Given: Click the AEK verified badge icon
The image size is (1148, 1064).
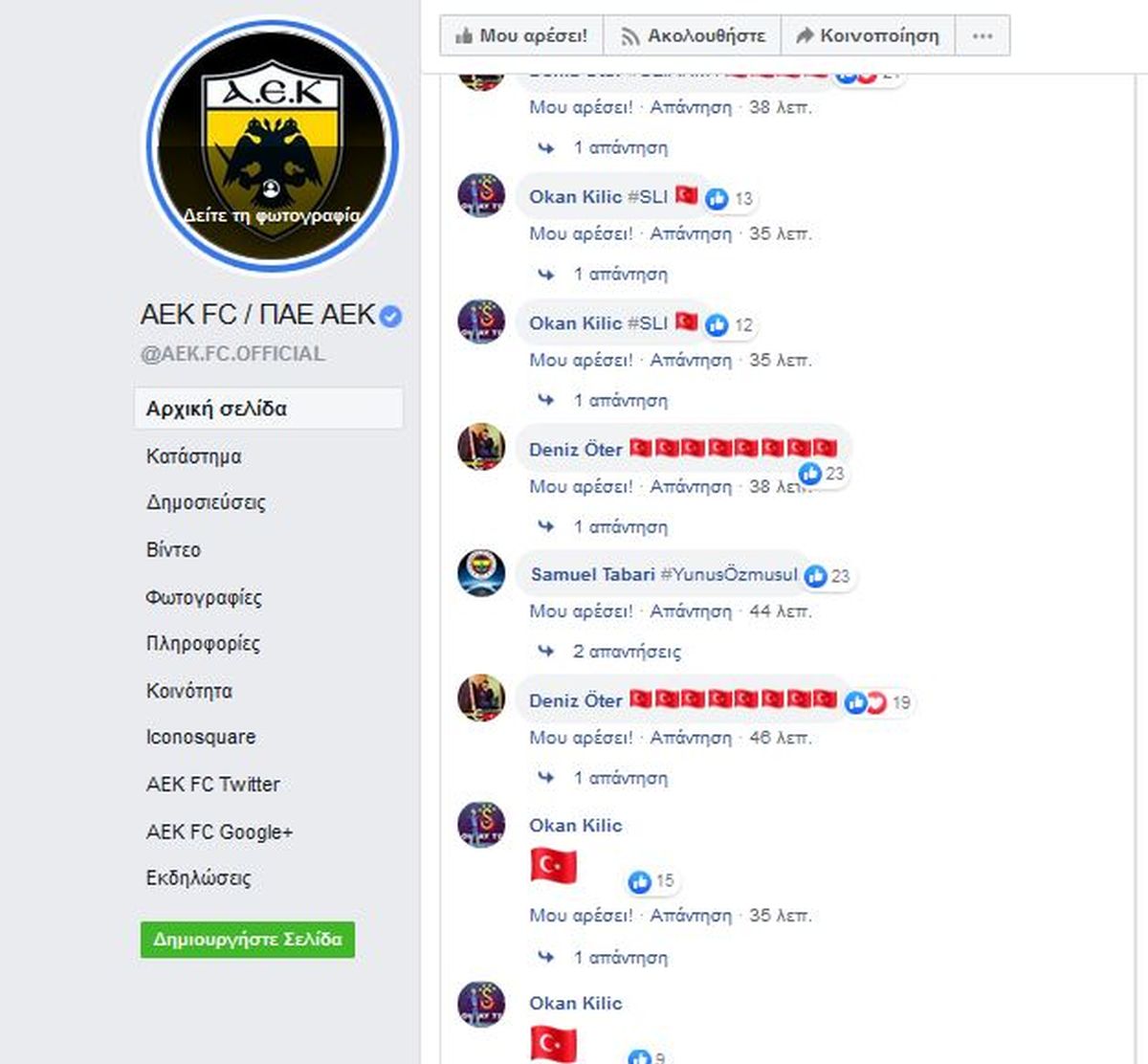Looking at the screenshot, I should click(390, 316).
